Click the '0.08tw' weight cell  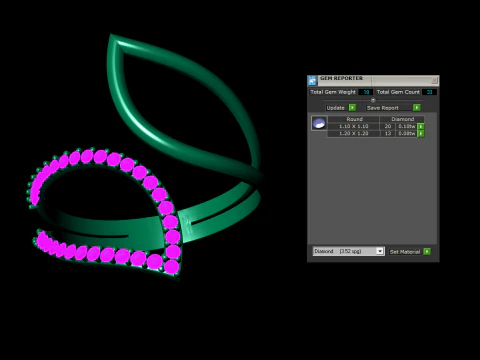pos(407,133)
